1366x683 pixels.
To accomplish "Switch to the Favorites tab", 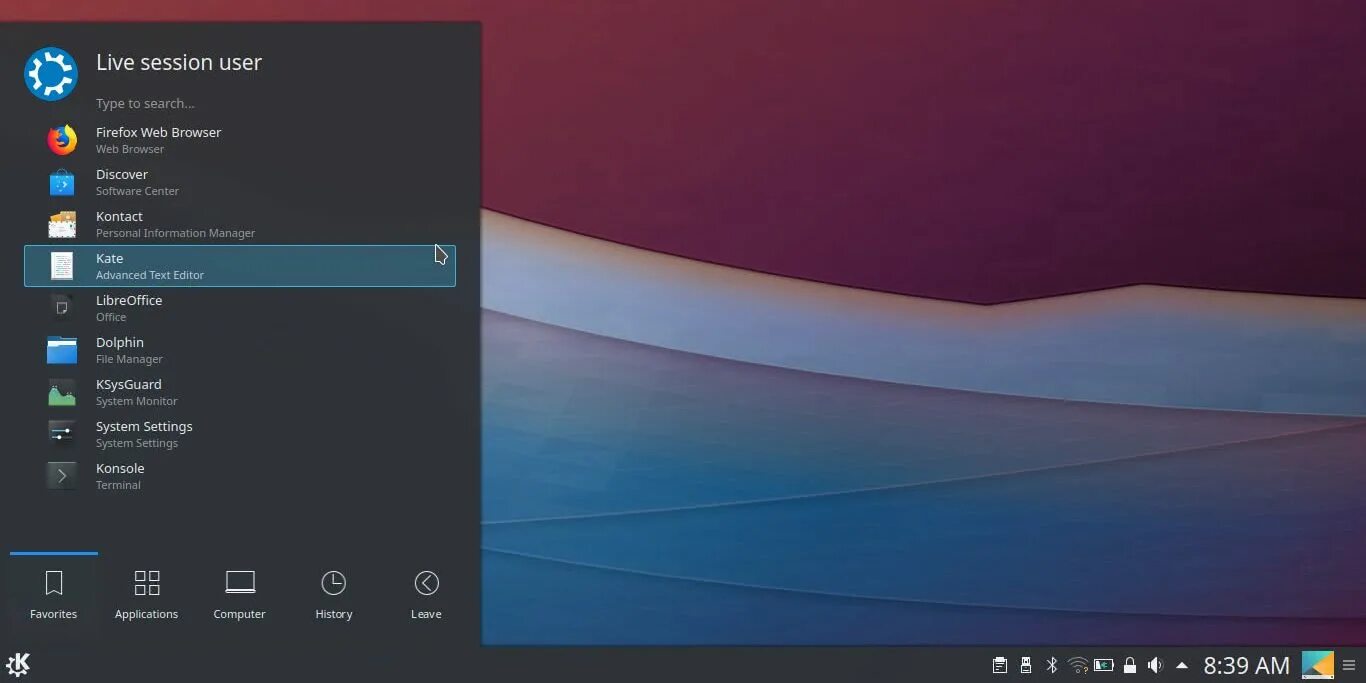I will (x=54, y=594).
